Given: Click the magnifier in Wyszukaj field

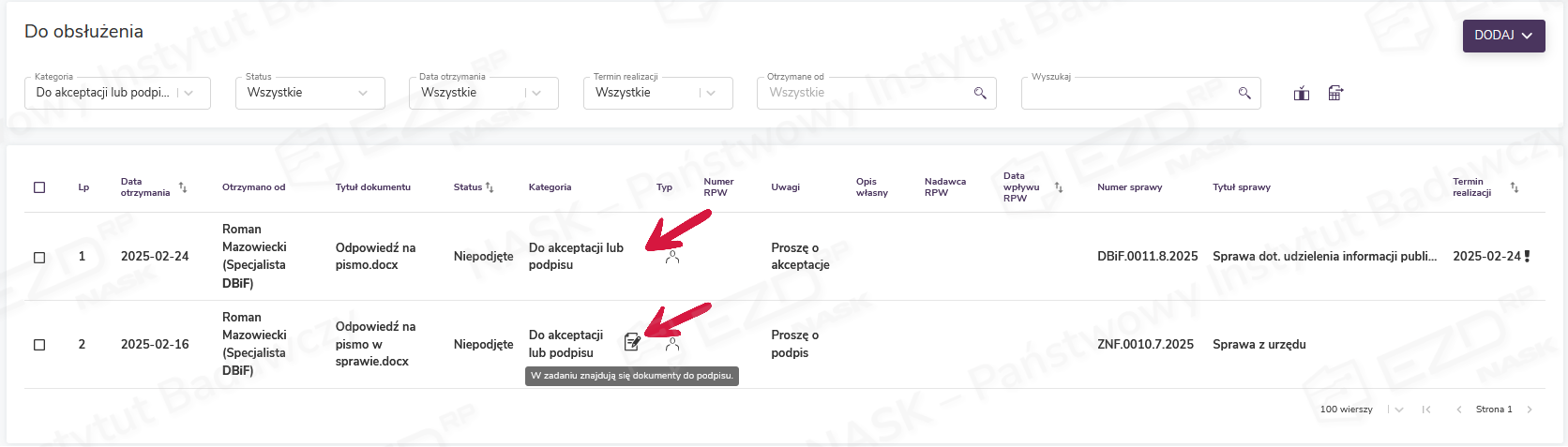Looking at the screenshot, I should tap(1244, 93).
